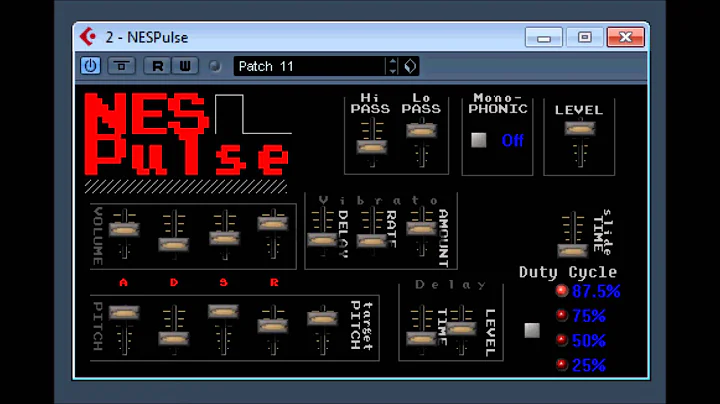Click the Volume Decay (D) slider
Screen dimensions: 720x404
click(174, 245)
